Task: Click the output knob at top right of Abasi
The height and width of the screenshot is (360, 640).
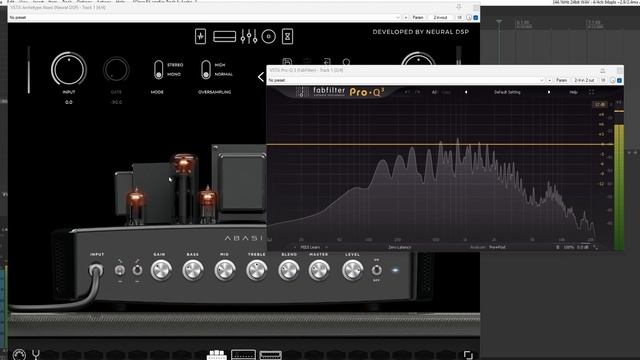Action: coord(418,59)
